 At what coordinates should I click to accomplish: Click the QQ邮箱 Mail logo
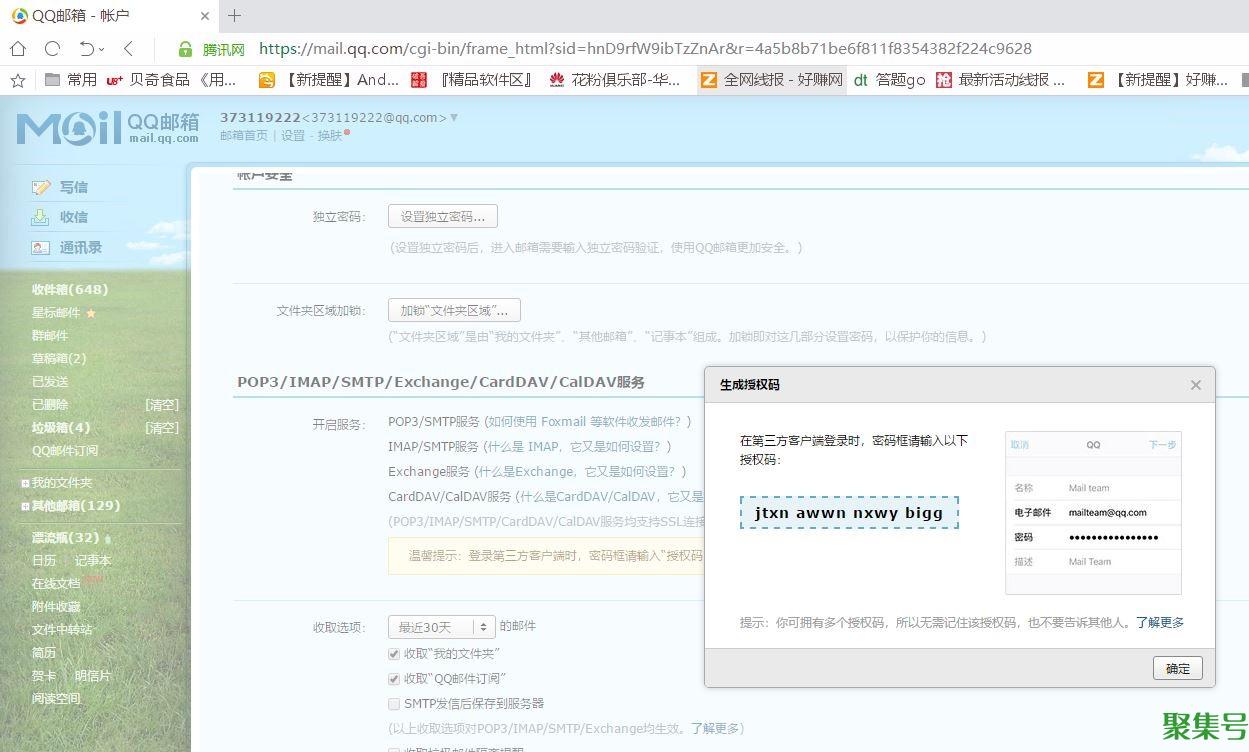(107, 128)
